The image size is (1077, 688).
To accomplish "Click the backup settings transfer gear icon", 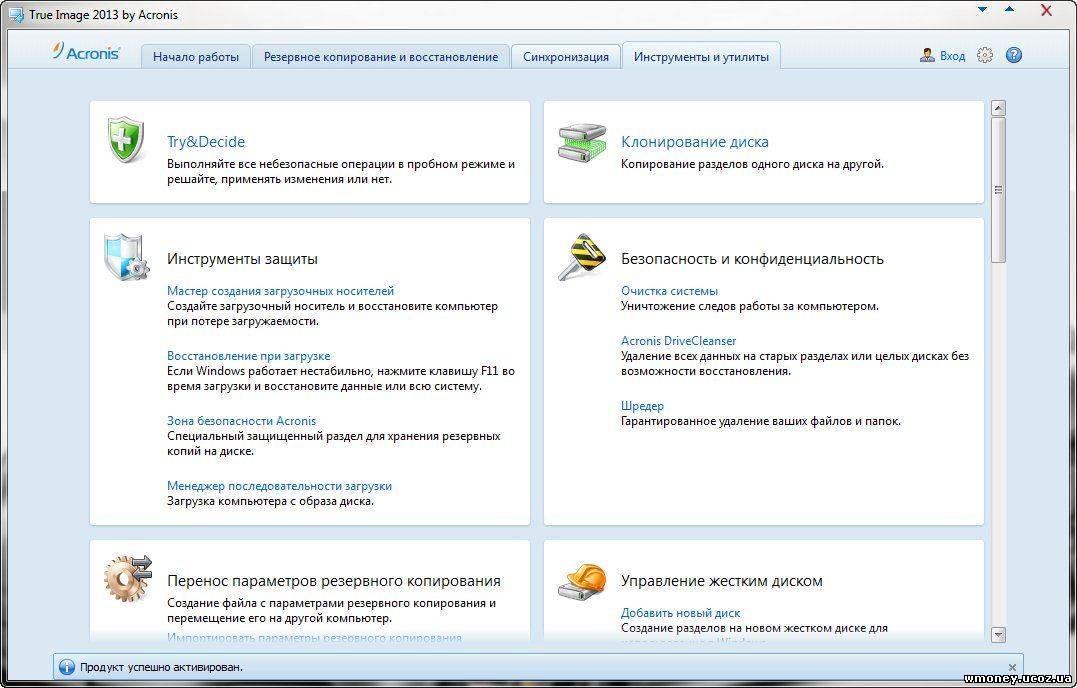I will pos(128,577).
